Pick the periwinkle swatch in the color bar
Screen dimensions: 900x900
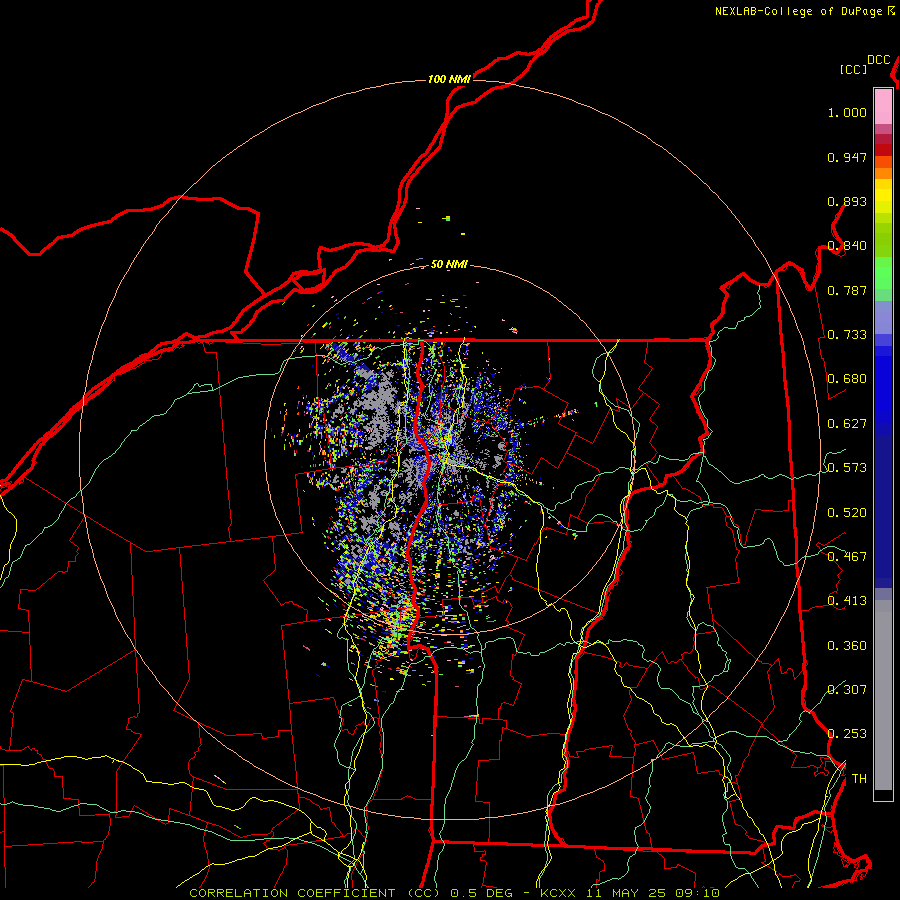click(883, 318)
